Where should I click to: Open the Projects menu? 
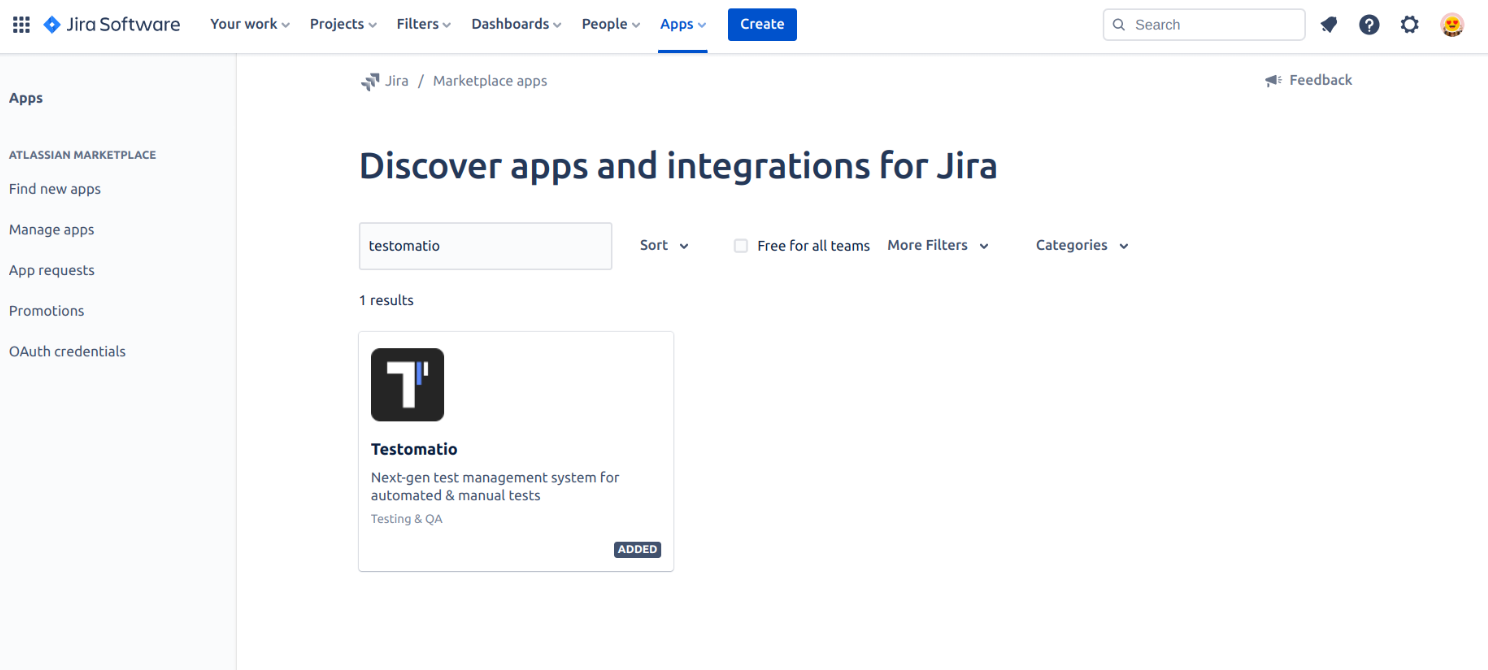click(343, 24)
